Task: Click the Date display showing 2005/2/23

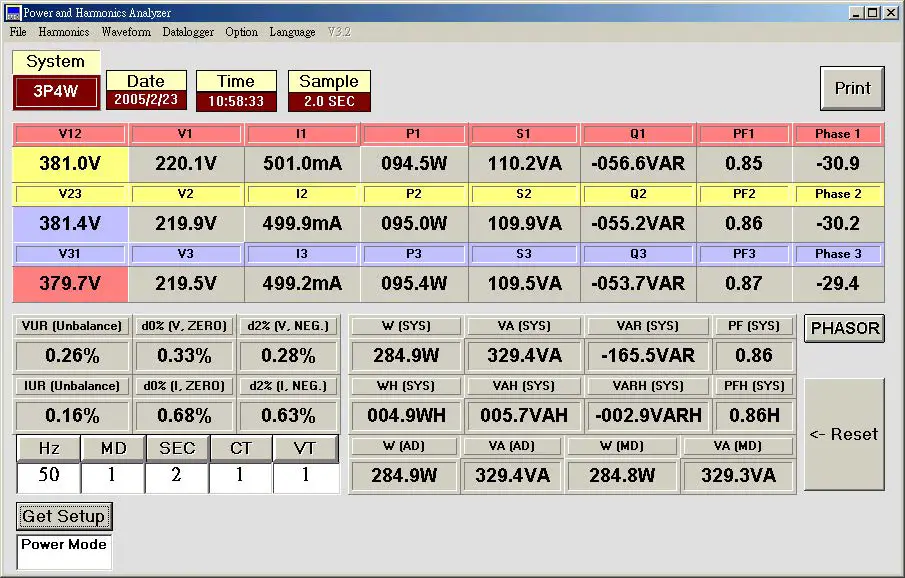Action: coord(146,98)
